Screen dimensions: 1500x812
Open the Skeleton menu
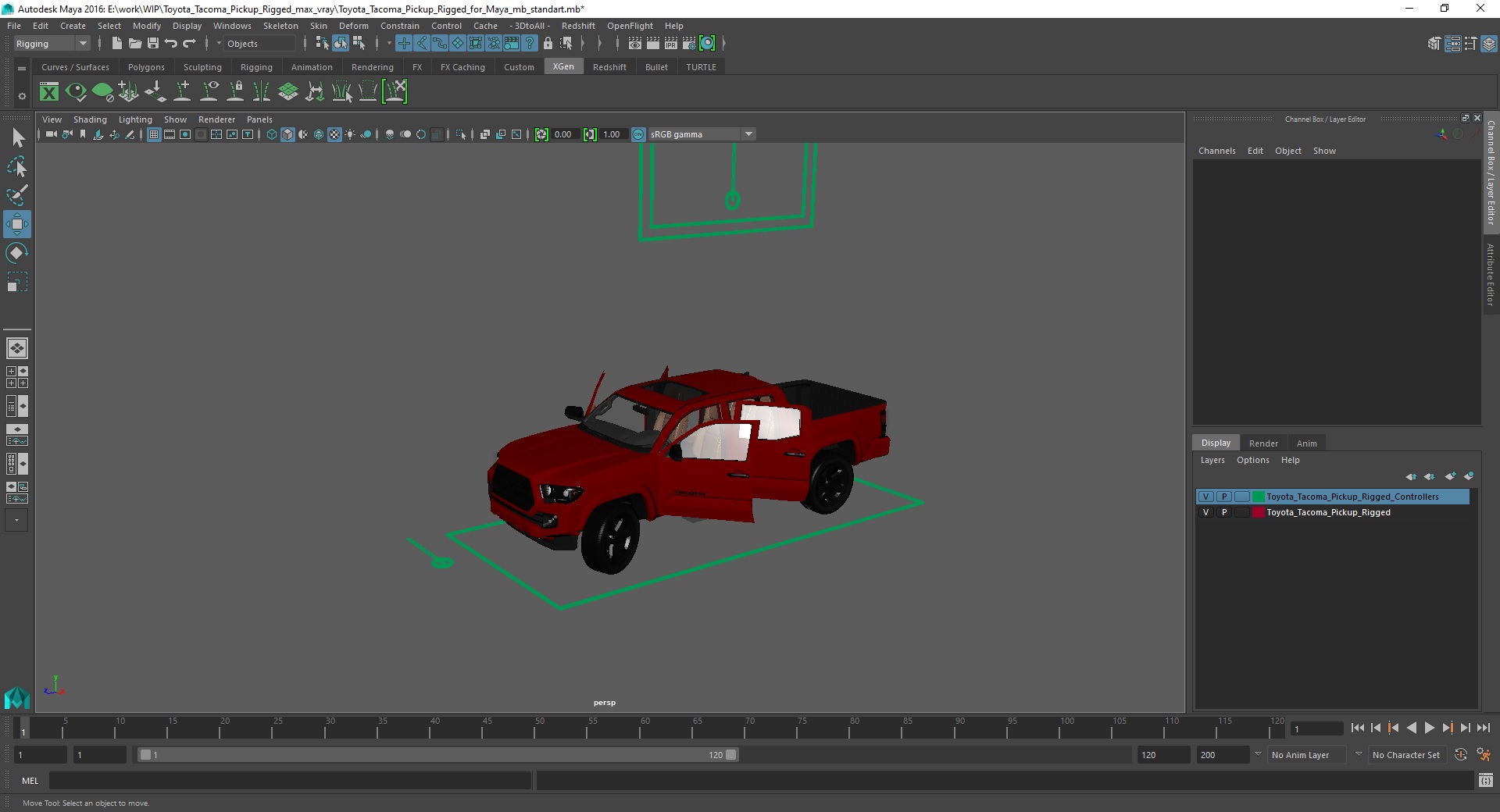point(280,26)
